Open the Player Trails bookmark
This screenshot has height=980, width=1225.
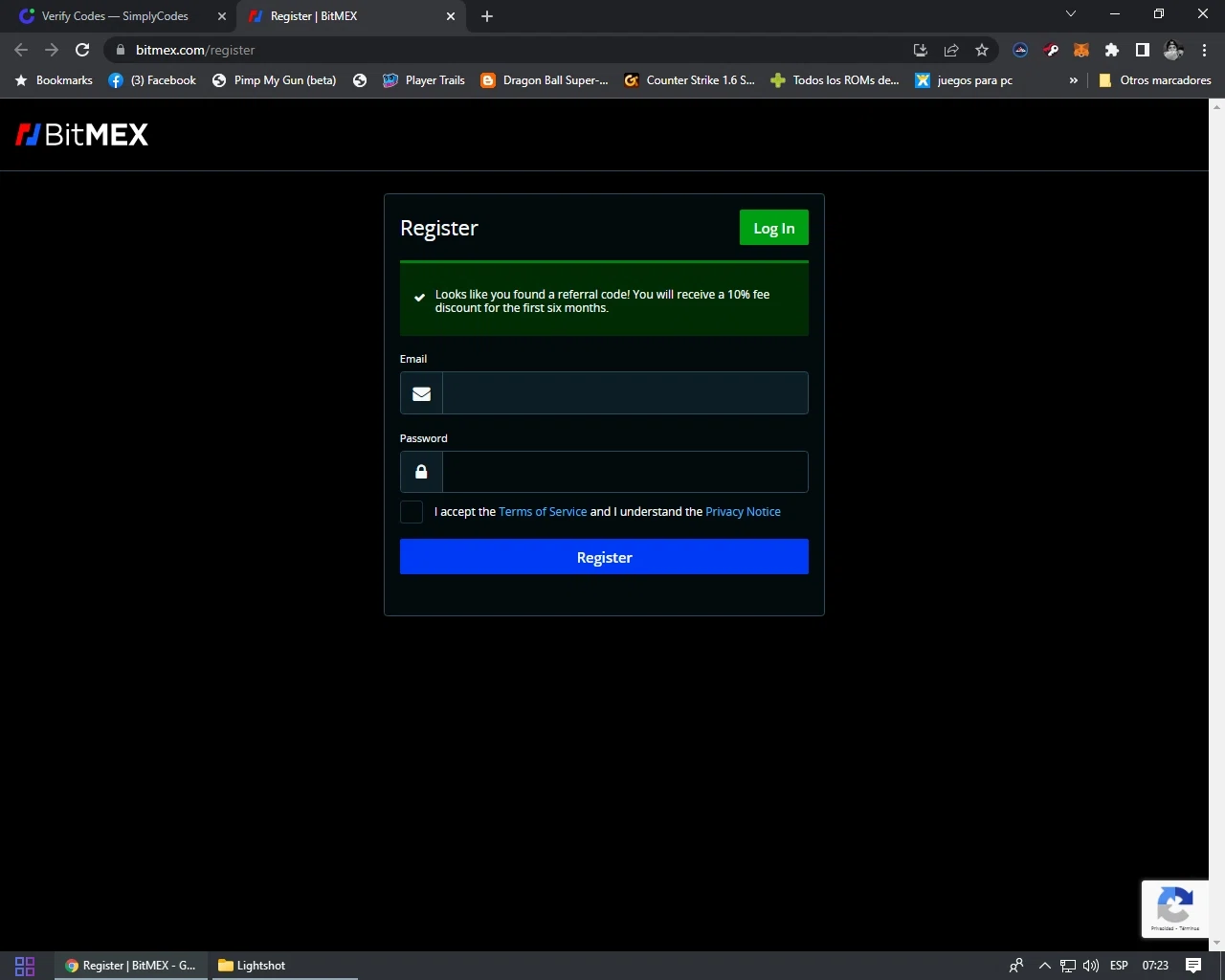[x=424, y=80]
